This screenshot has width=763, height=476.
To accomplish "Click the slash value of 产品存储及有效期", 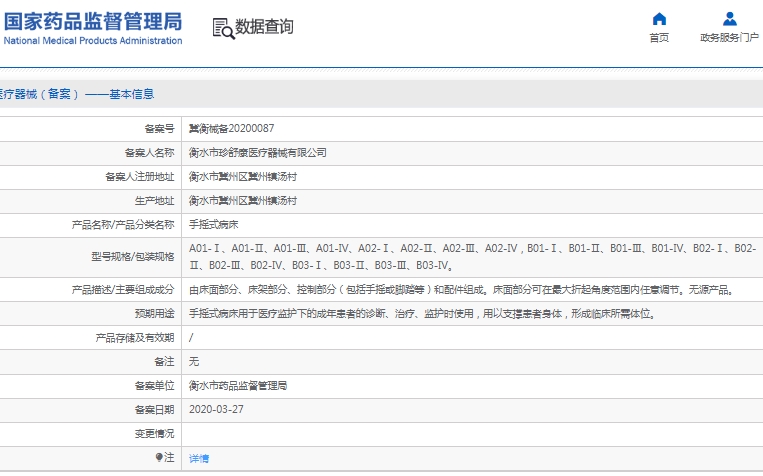I will 191,337.
